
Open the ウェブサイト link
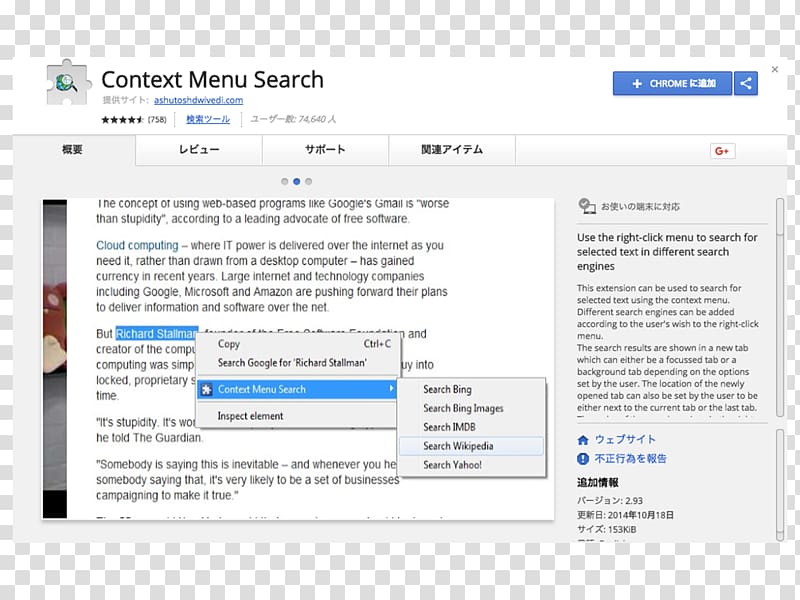(625, 439)
